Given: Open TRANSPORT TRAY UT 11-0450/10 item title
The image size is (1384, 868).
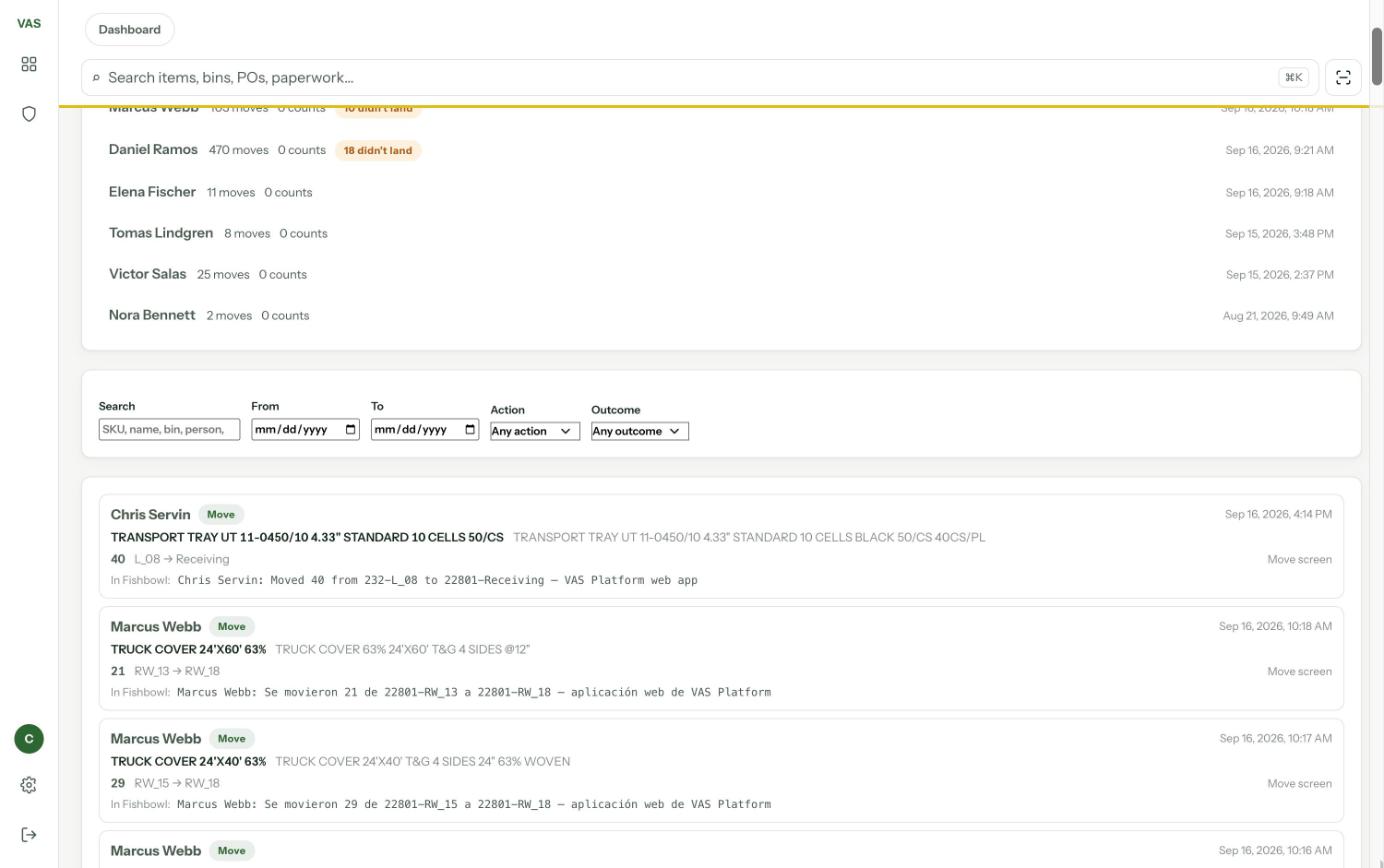Looking at the screenshot, I should [307, 537].
